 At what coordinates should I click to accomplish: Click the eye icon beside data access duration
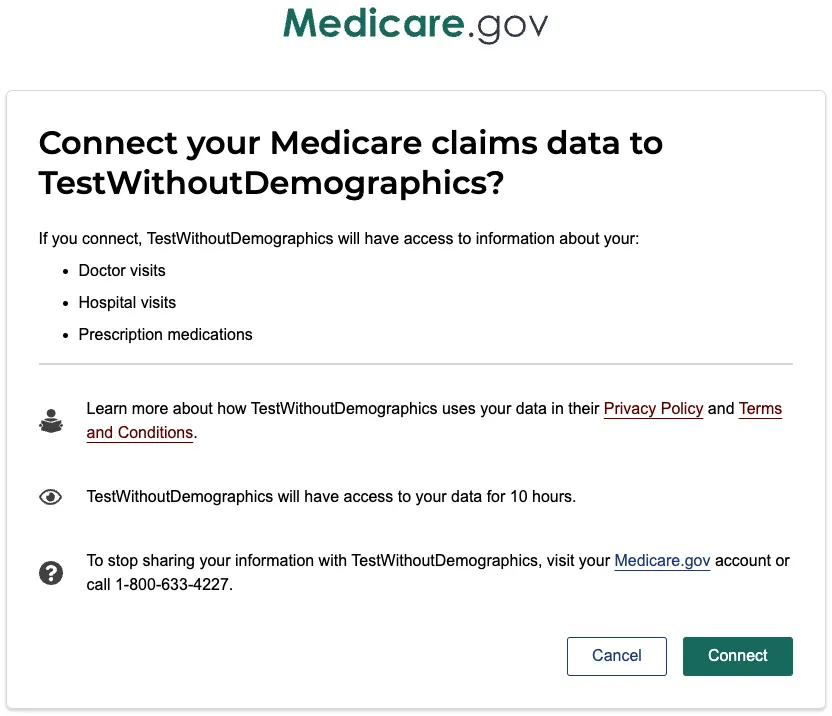[x=51, y=497]
